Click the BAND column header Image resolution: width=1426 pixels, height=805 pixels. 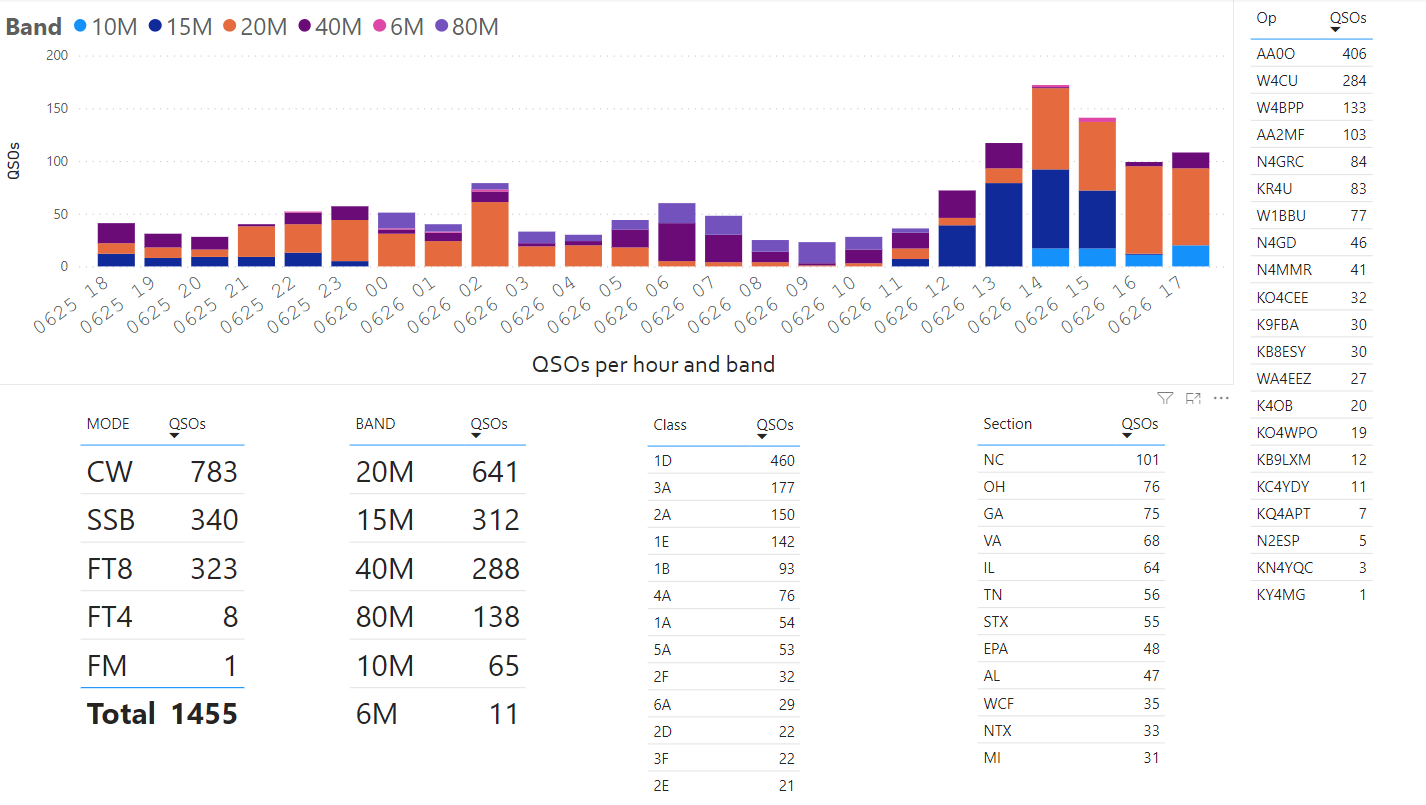click(375, 424)
